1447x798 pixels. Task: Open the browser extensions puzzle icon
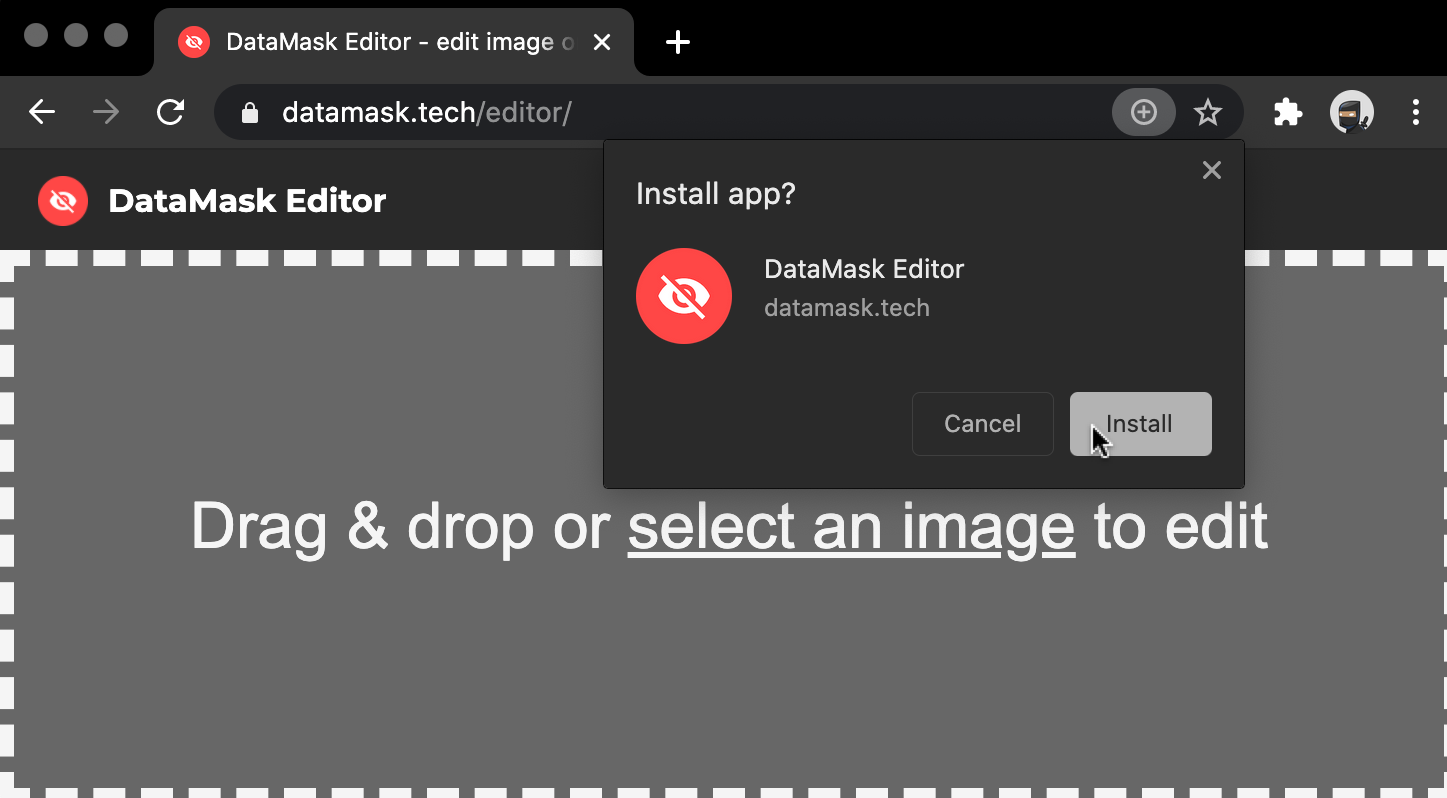[x=1287, y=112]
